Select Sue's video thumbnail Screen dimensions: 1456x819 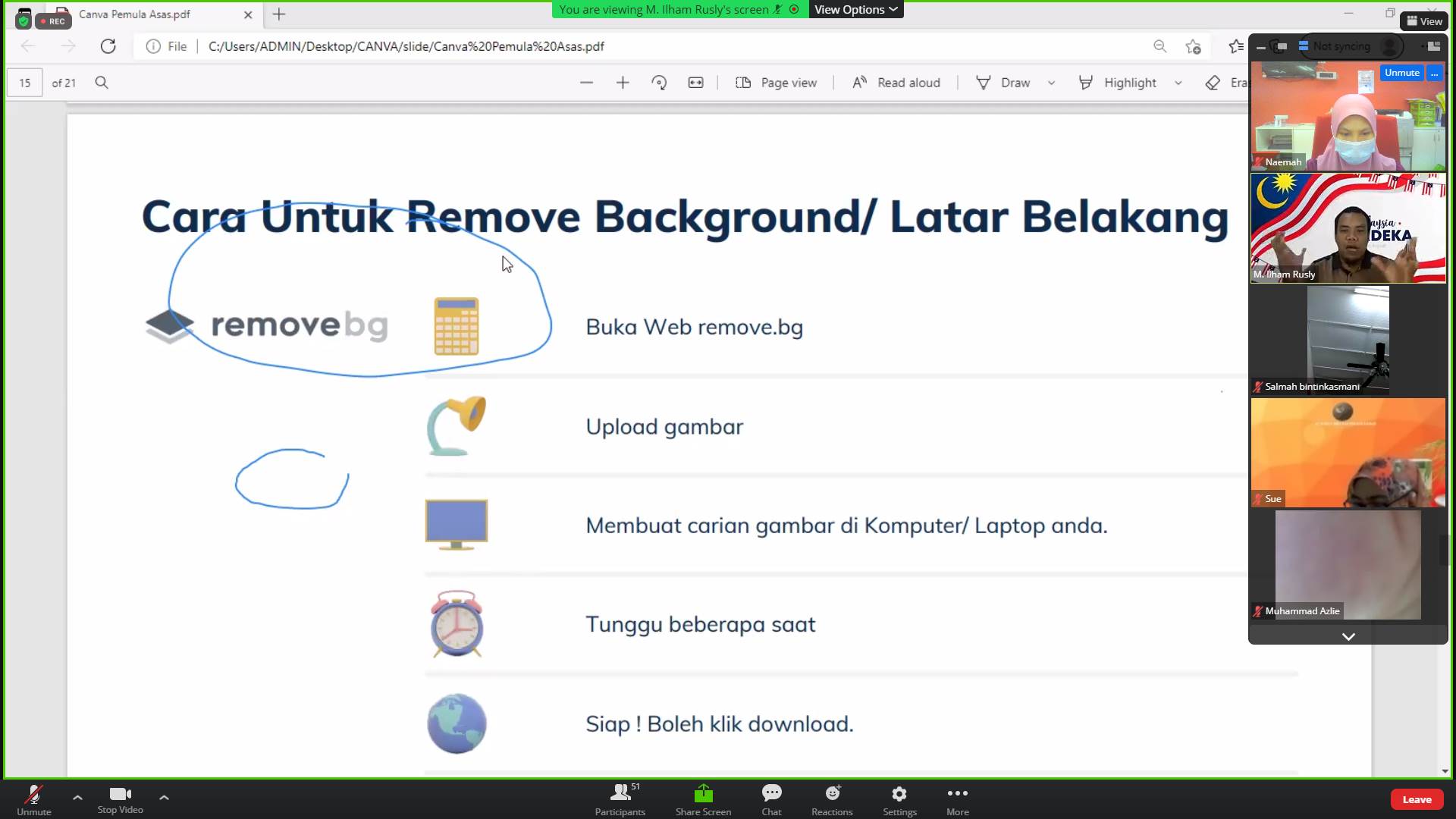pos(1348,452)
